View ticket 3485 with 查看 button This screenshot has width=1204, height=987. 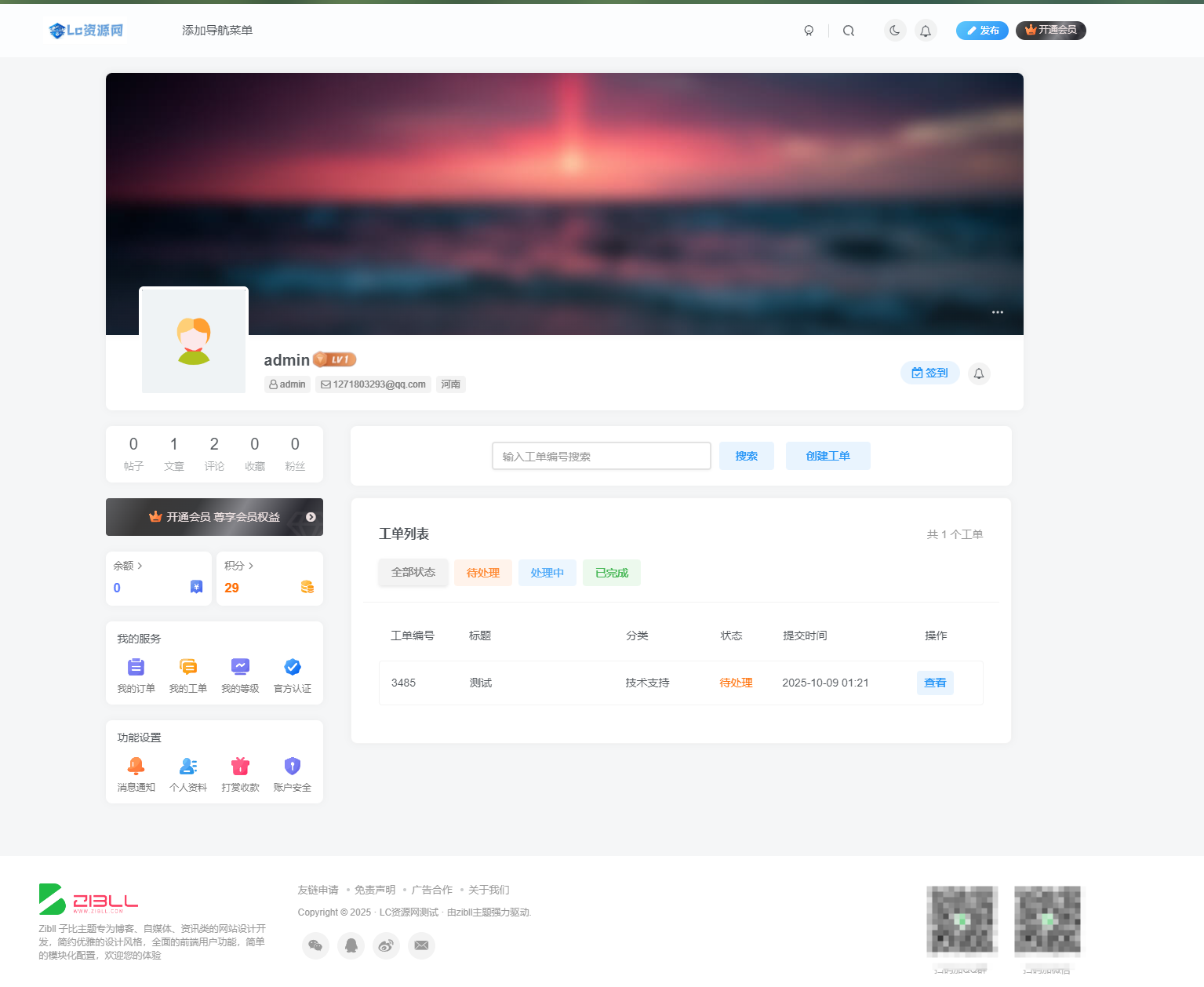point(935,683)
